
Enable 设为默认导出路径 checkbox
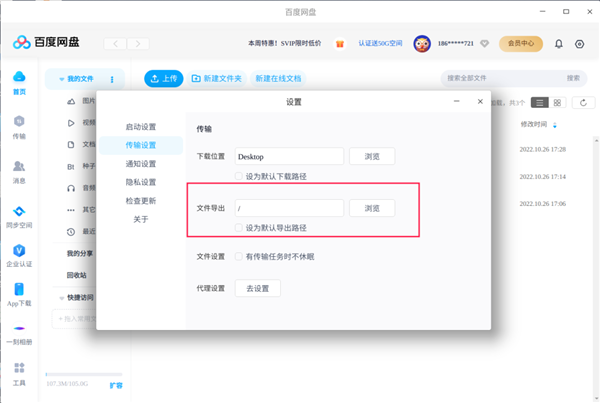pos(238,227)
